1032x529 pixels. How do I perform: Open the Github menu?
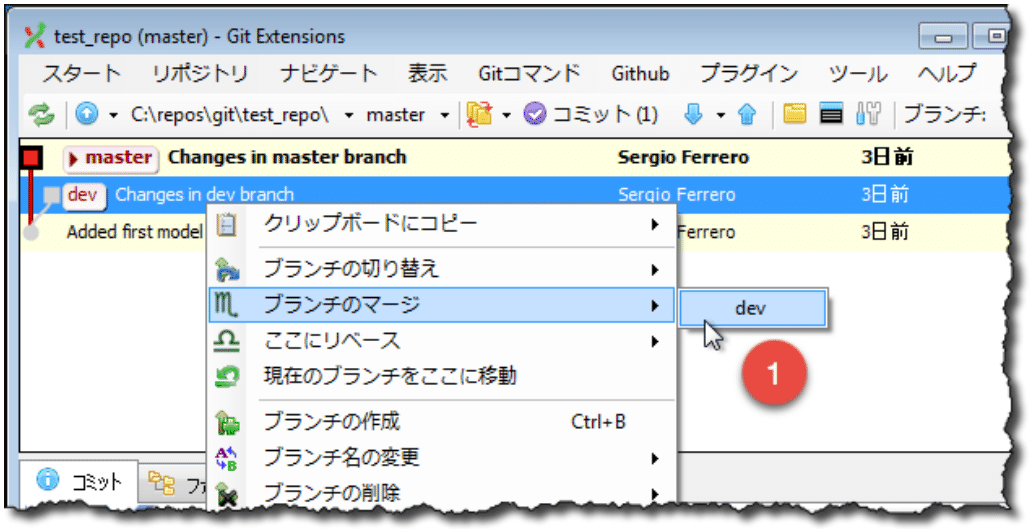coord(640,74)
